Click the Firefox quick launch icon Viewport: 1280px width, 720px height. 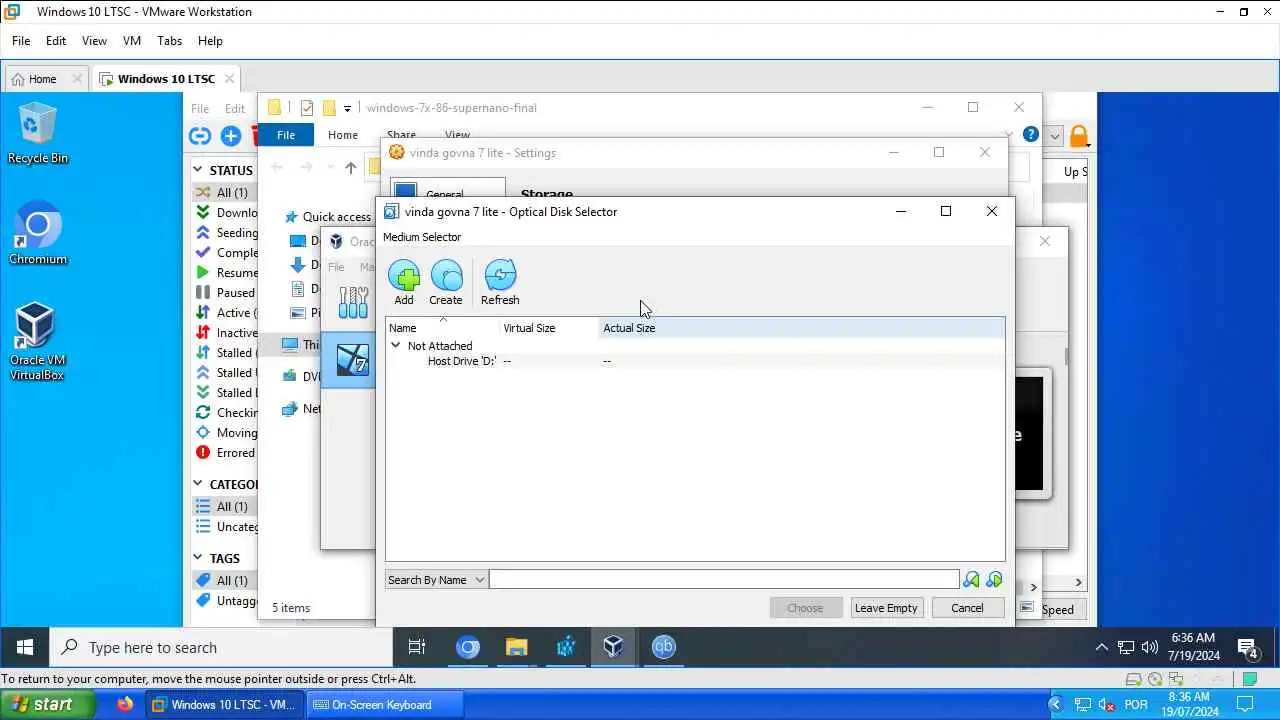click(x=125, y=704)
